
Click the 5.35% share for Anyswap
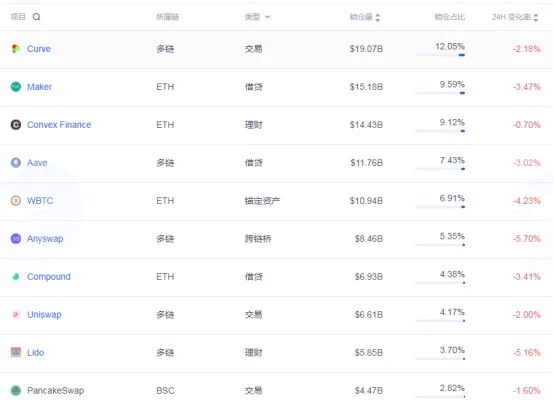click(452, 236)
